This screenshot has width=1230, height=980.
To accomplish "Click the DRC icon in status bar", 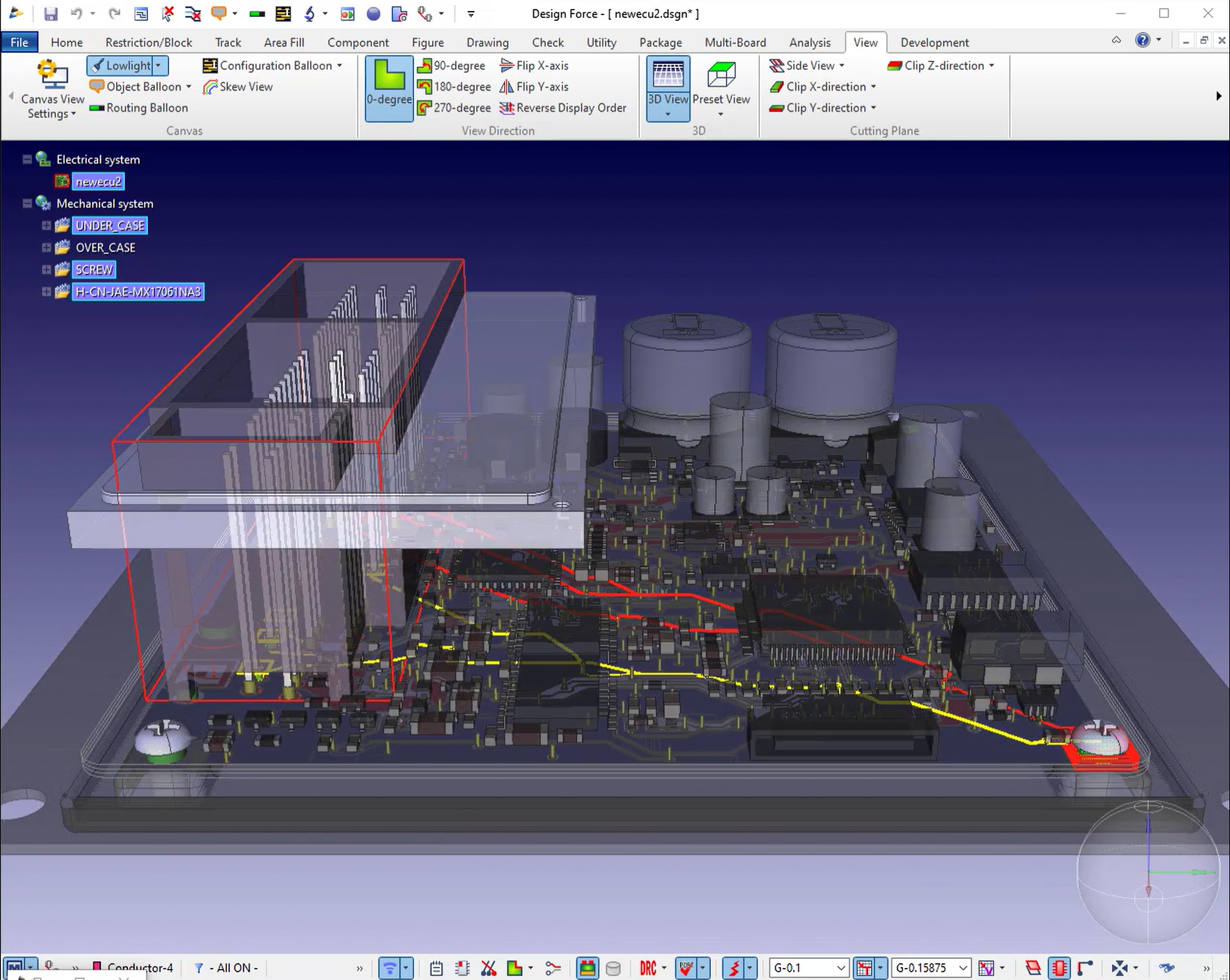I will coord(647,968).
